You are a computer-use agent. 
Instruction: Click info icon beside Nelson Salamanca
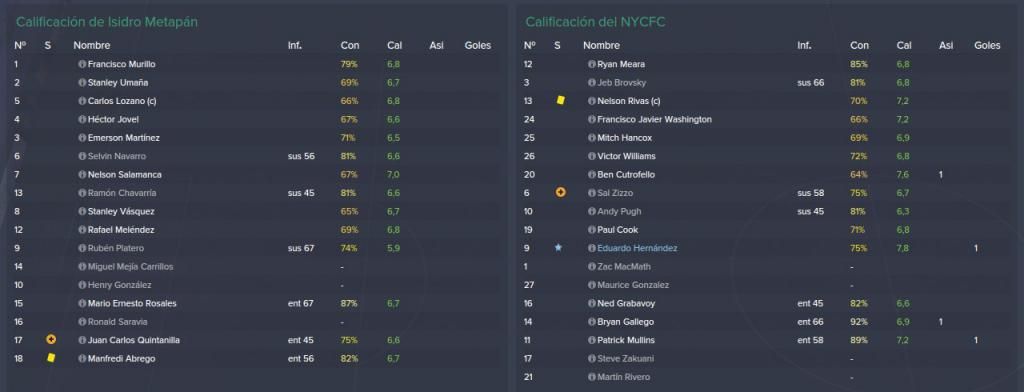tap(82, 175)
